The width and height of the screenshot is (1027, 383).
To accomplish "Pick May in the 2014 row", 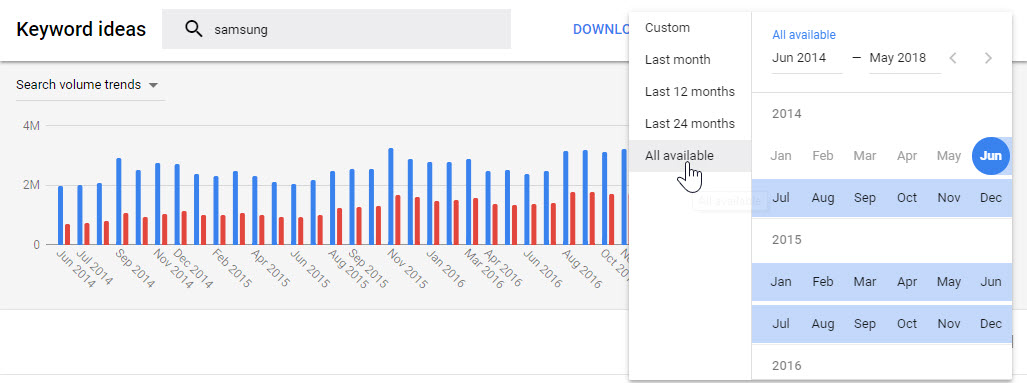I will [949, 156].
